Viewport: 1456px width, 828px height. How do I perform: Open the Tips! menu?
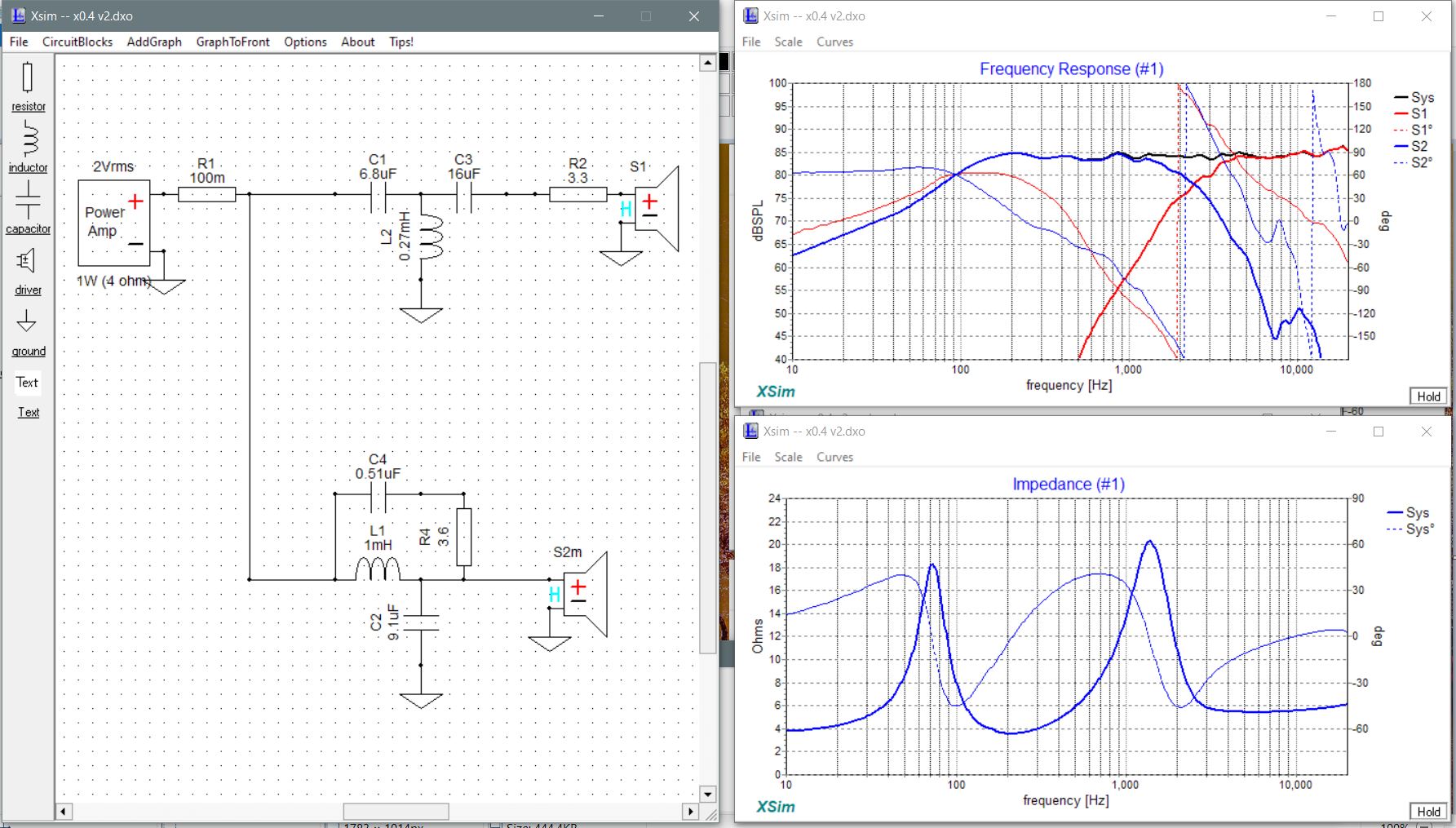pos(401,42)
